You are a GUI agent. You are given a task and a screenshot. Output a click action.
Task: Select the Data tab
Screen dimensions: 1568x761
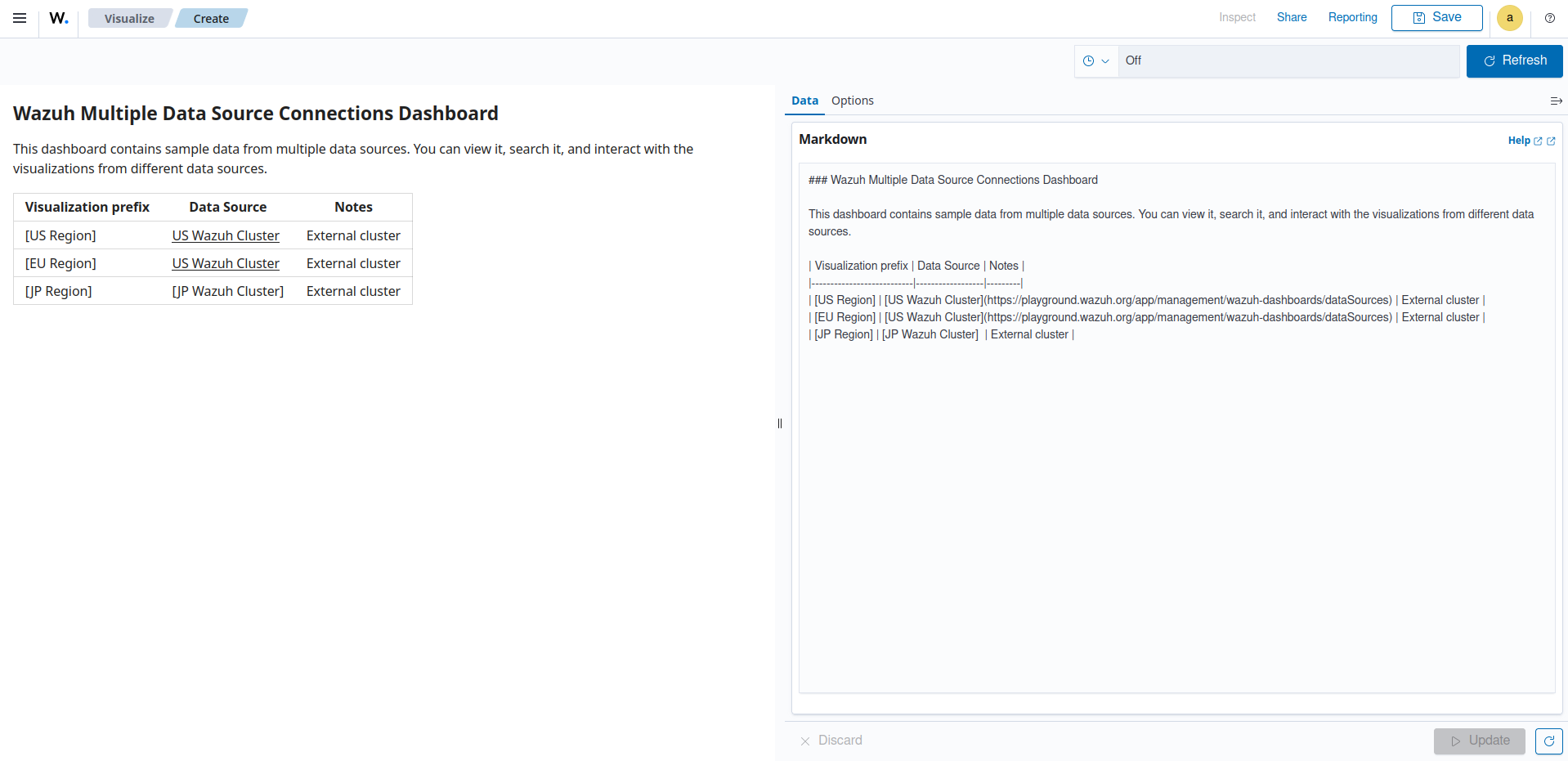[x=804, y=101]
